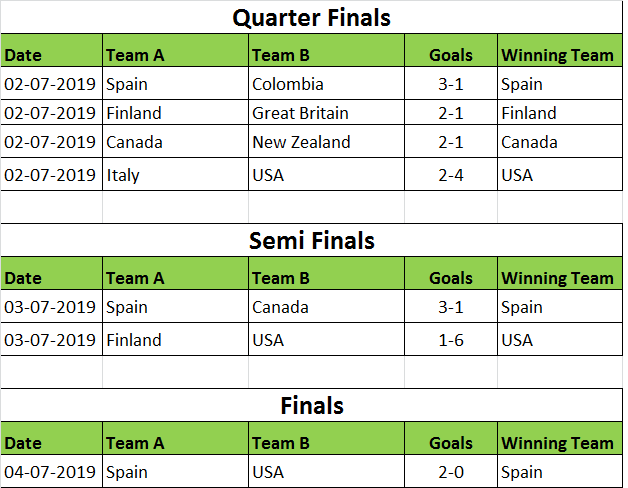Viewport: 628px width, 488px height.
Task: Click the 04-07-2019 date cell
Action: click(50, 472)
